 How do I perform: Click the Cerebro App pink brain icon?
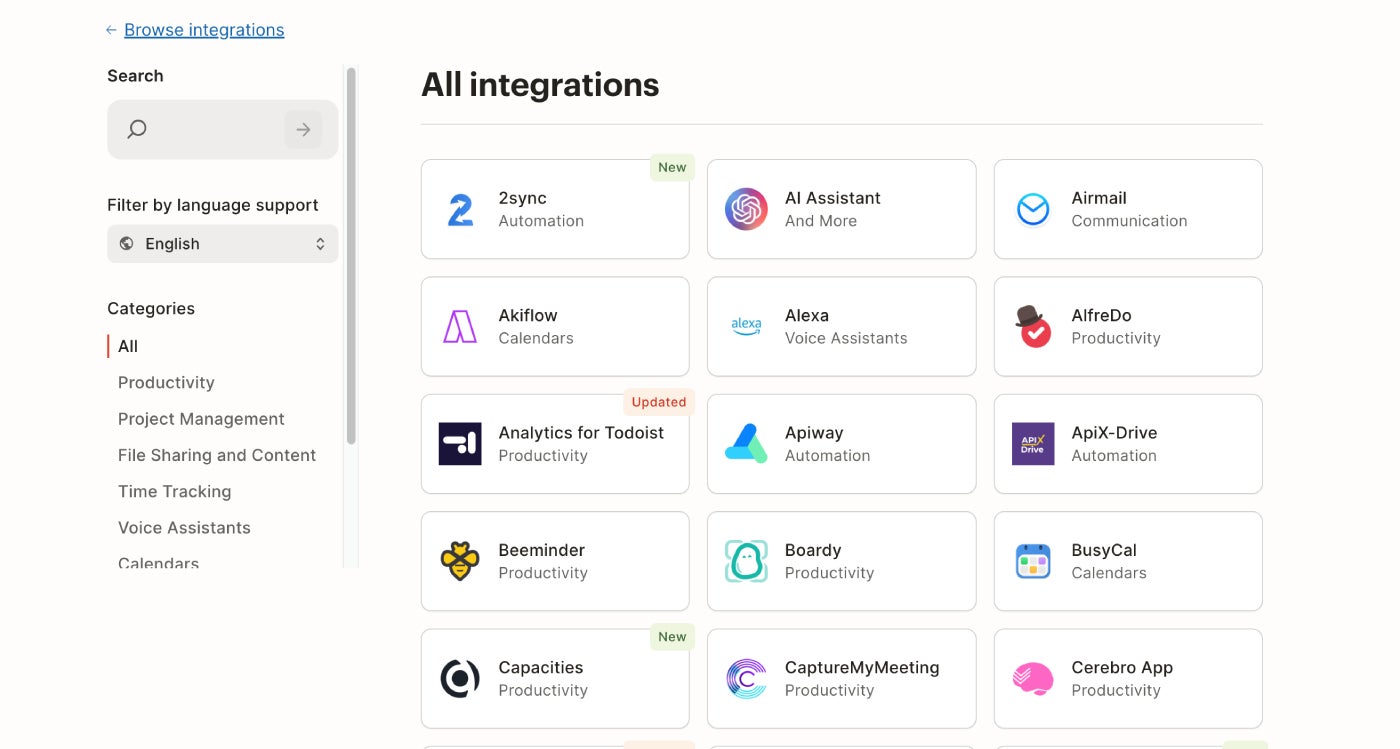1033,679
